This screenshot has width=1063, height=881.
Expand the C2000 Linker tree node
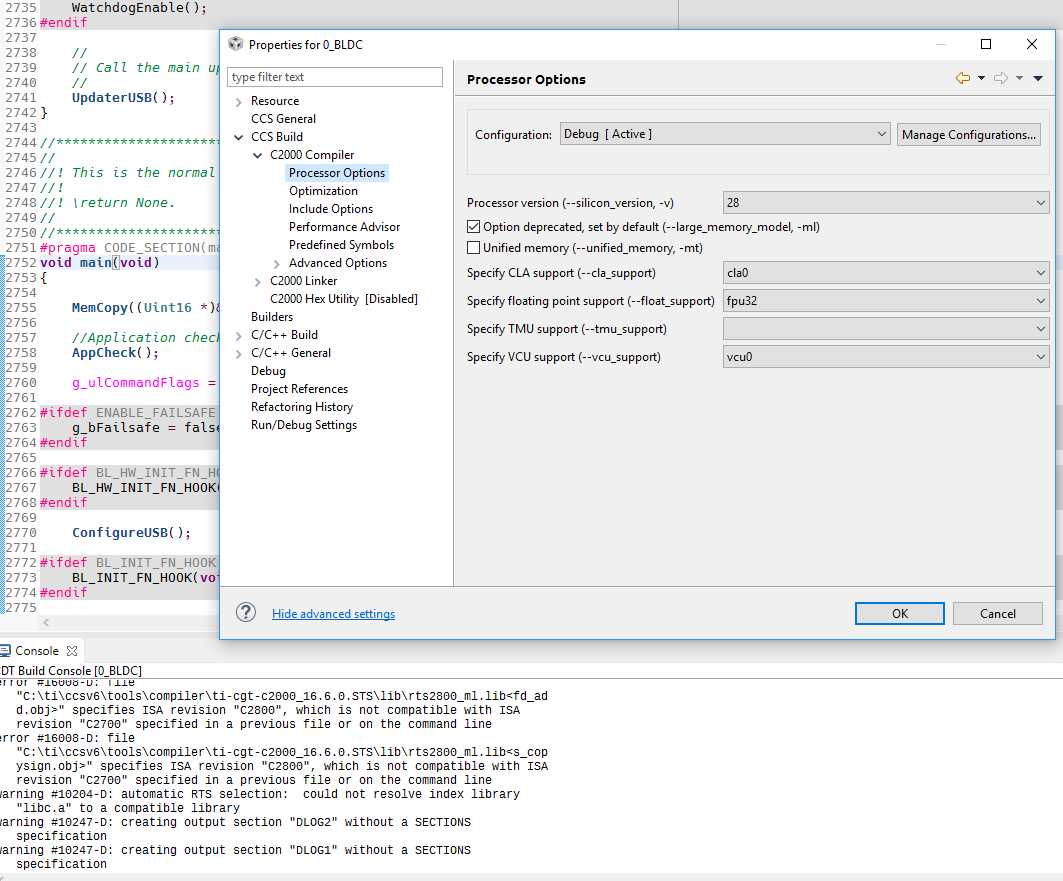click(258, 280)
